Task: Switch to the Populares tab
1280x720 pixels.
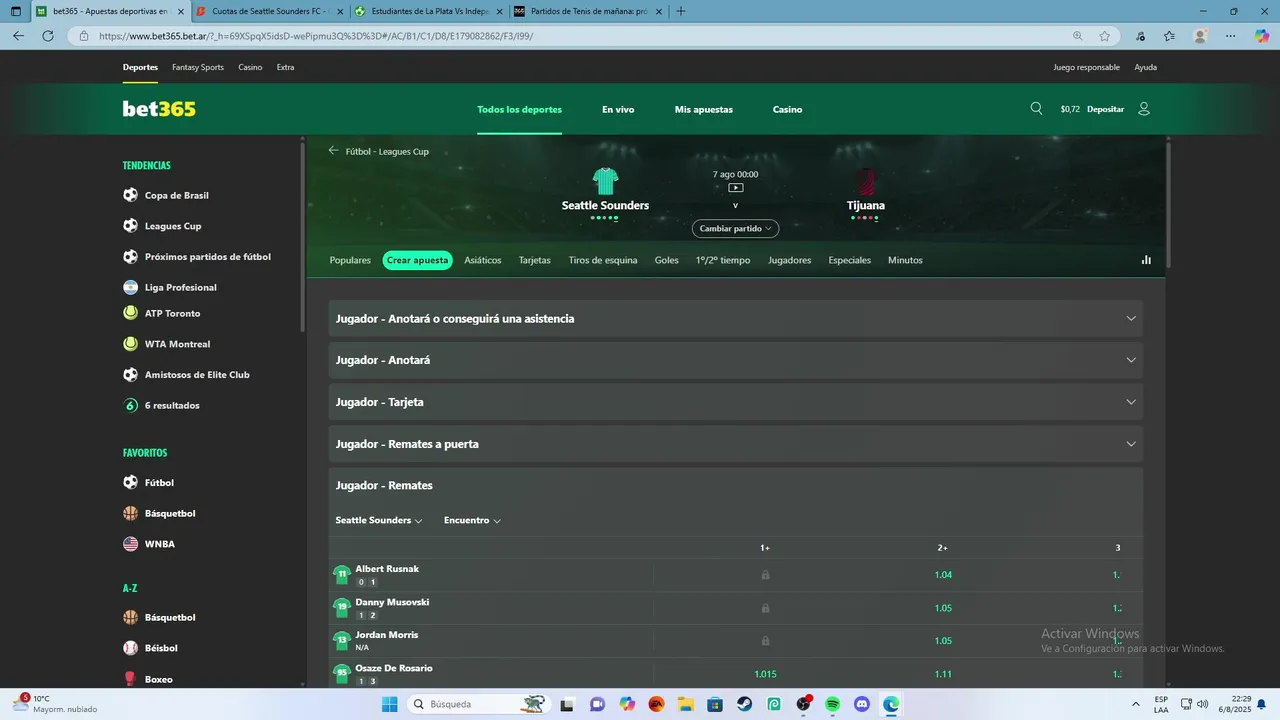Action: (x=350, y=260)
